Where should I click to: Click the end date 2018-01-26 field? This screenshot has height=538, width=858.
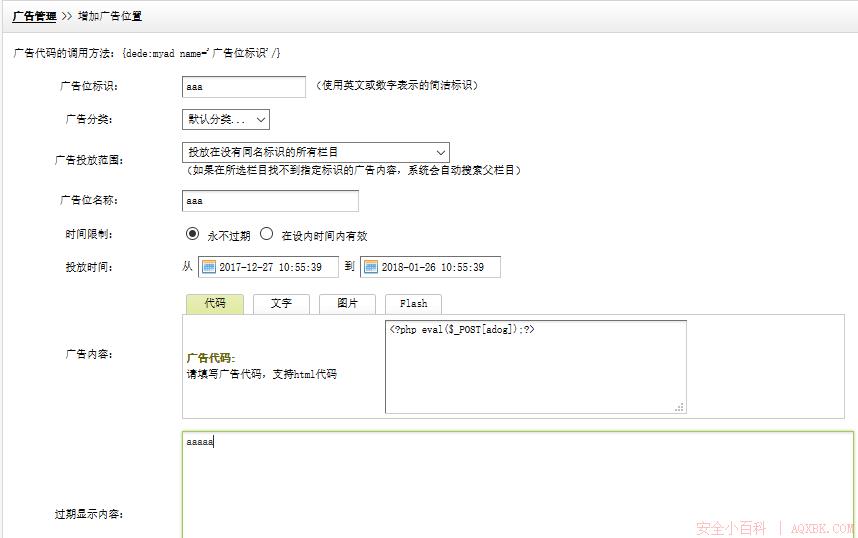click(x=430, y=267)
